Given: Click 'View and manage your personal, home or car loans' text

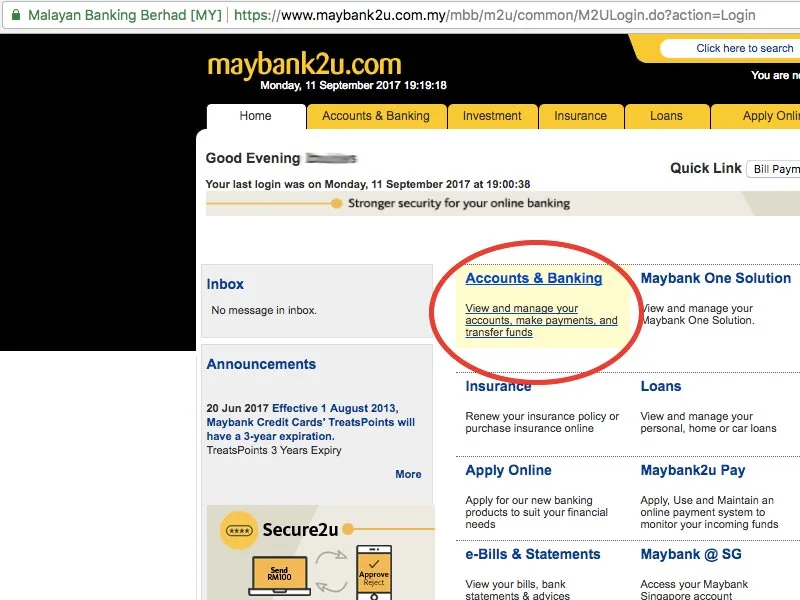Looking at the screenshot, I should point(708,422).
